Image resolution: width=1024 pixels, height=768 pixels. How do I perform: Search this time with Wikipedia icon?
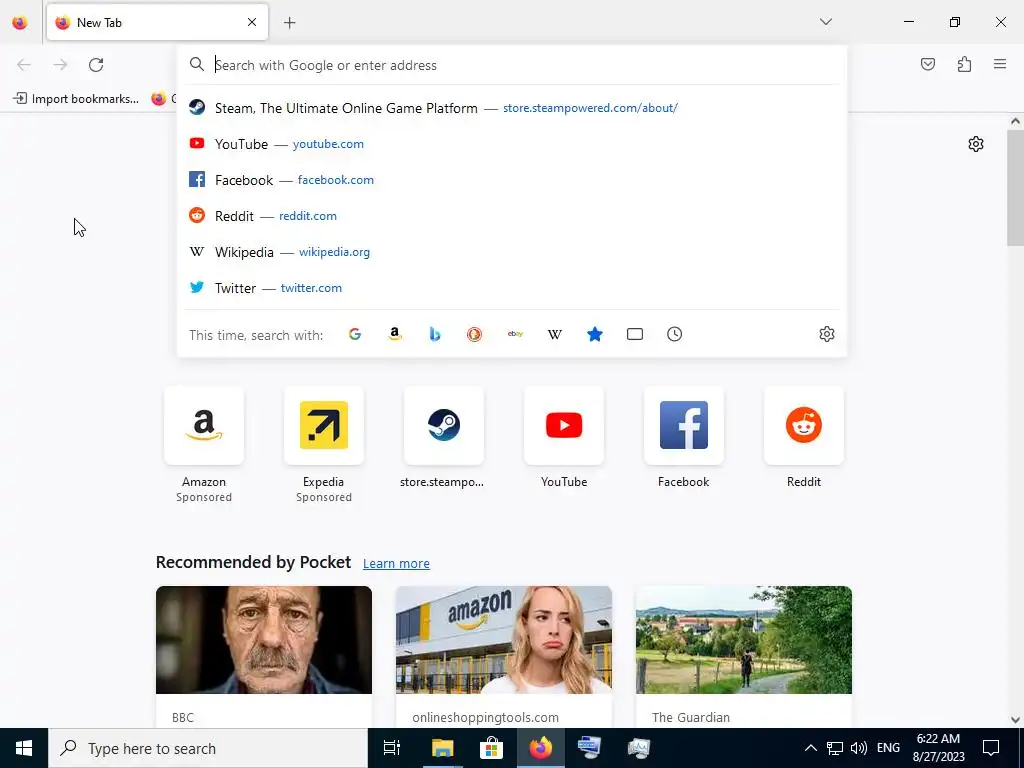554,334
